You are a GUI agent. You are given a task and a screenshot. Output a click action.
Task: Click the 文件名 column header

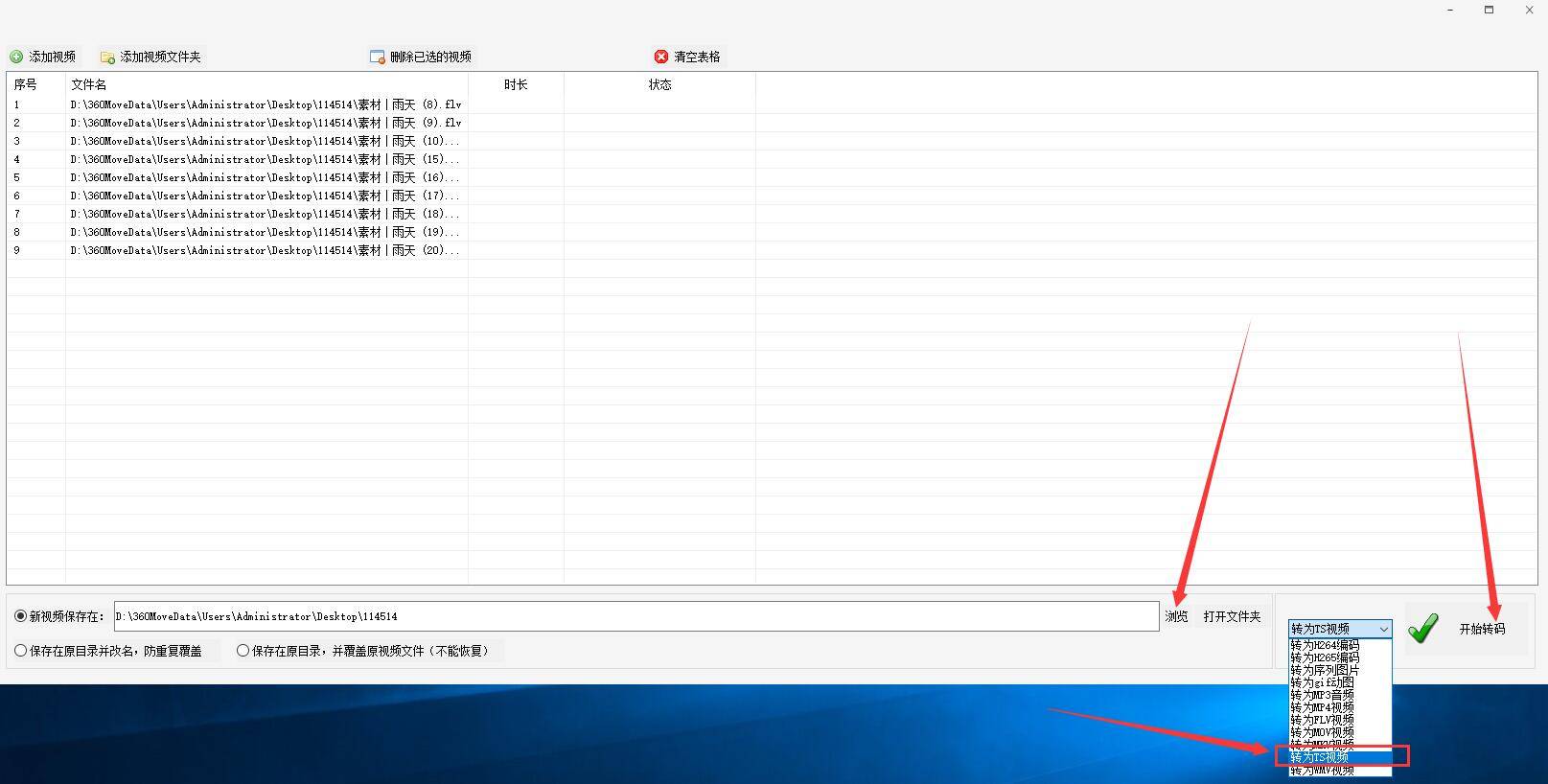pyautogui.click(x=266, y=84)
